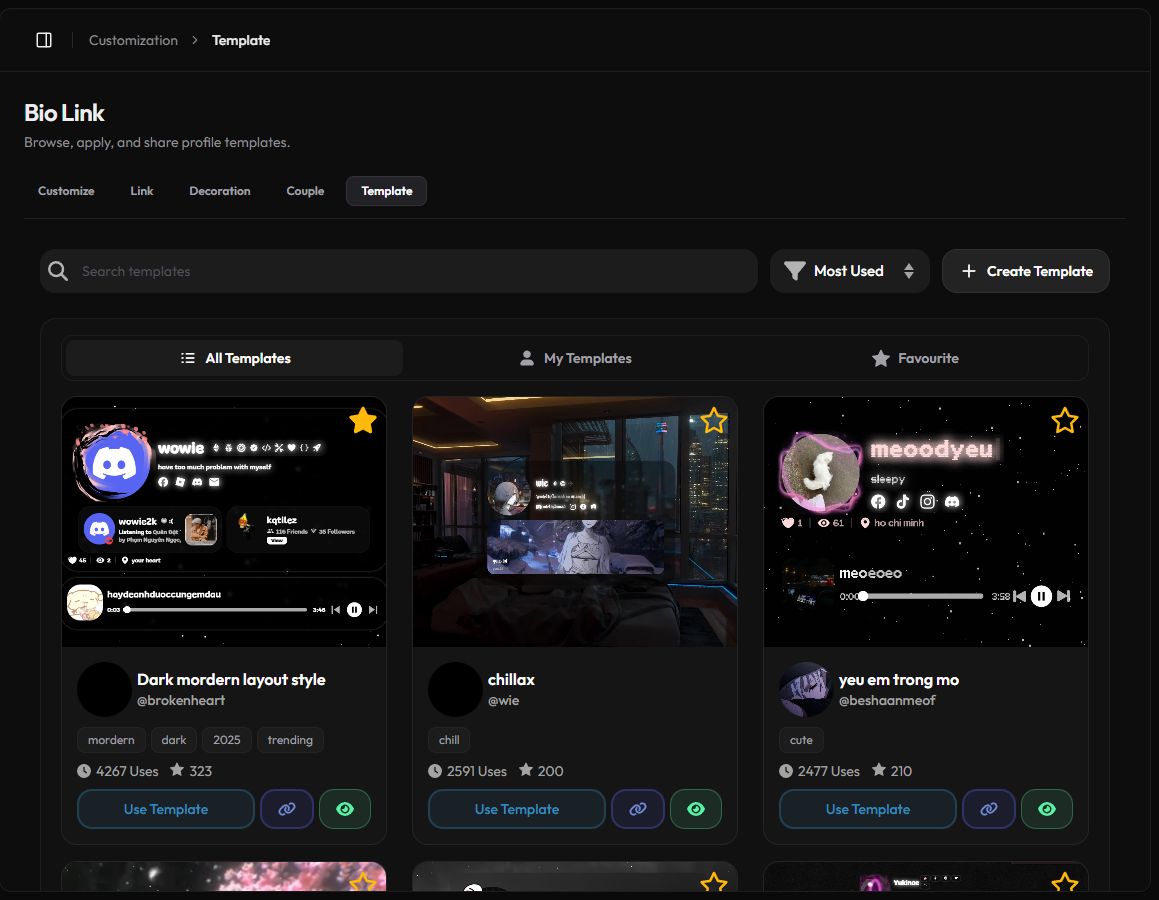Screen dimensions: 1159x900
Task: Open the Most Used sort dropdown
Action: click(x=849, y=271)
